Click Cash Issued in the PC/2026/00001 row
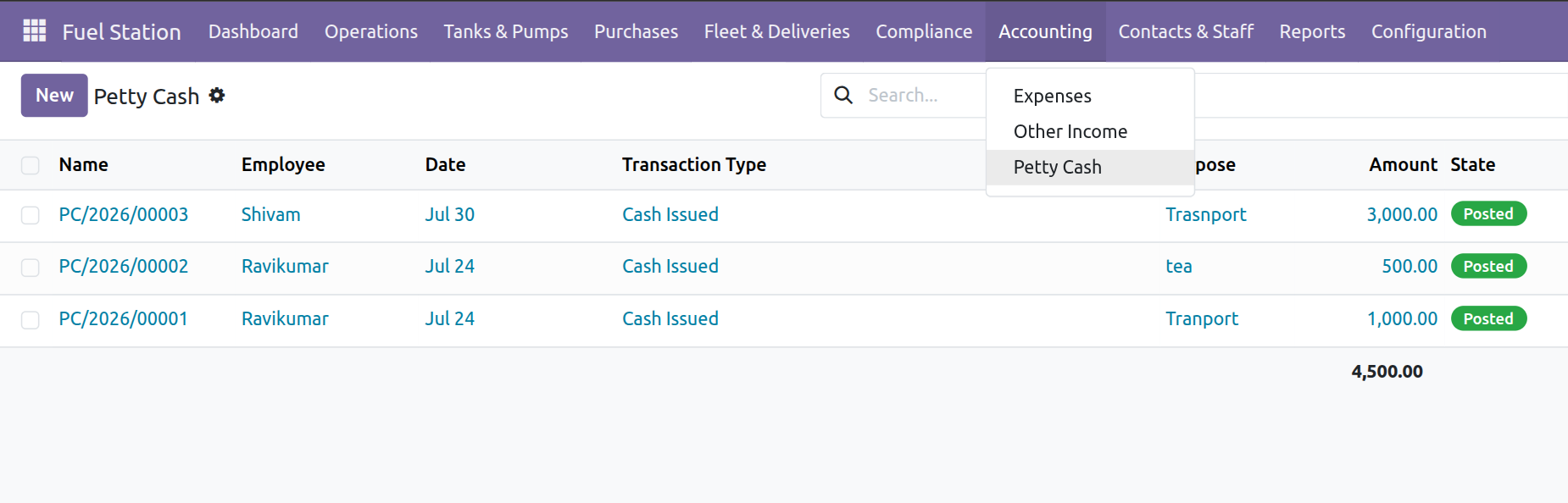 (670, 318)
